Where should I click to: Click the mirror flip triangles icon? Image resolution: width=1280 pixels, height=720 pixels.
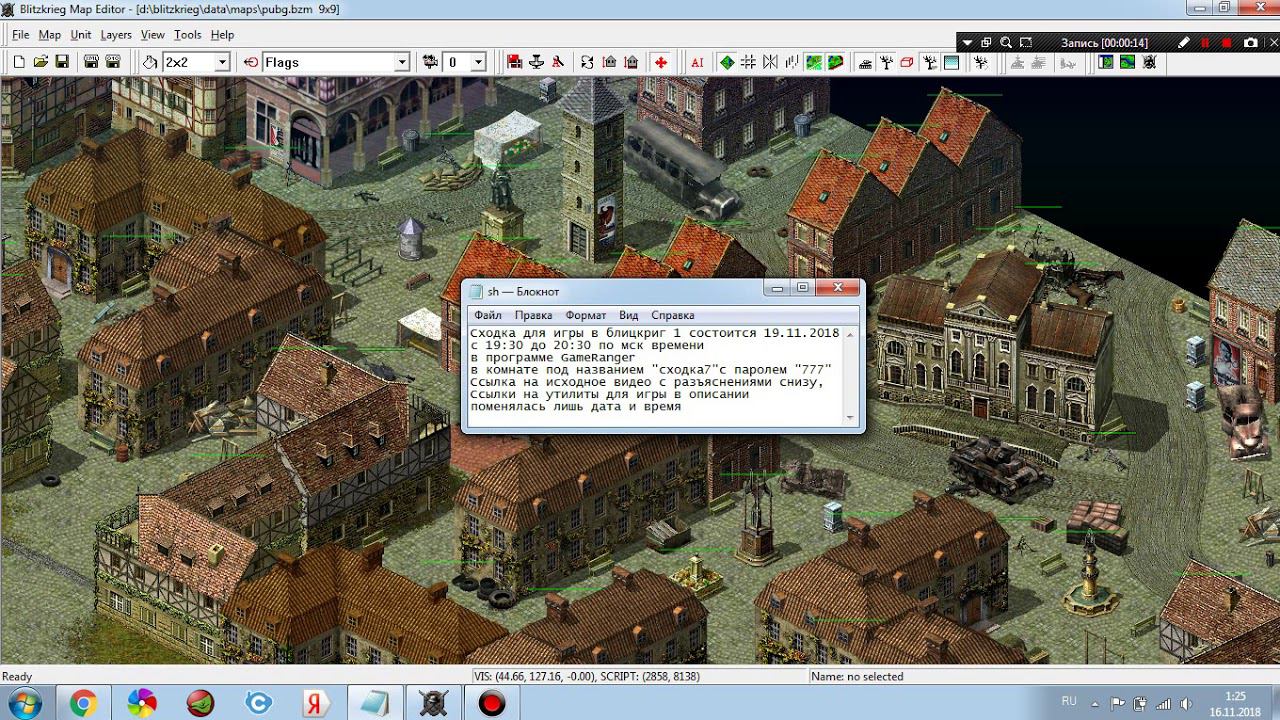[770, 62]
